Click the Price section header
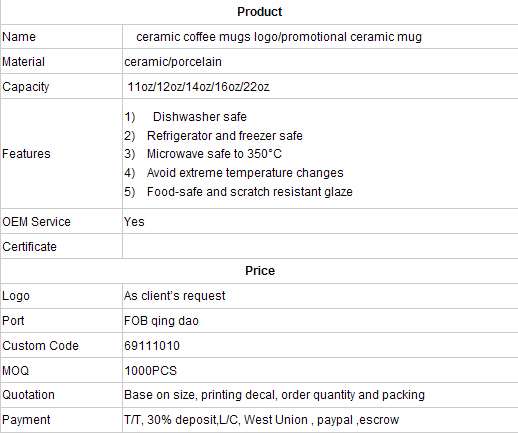This screenshot has width=518, height=433. coord(260,271)
